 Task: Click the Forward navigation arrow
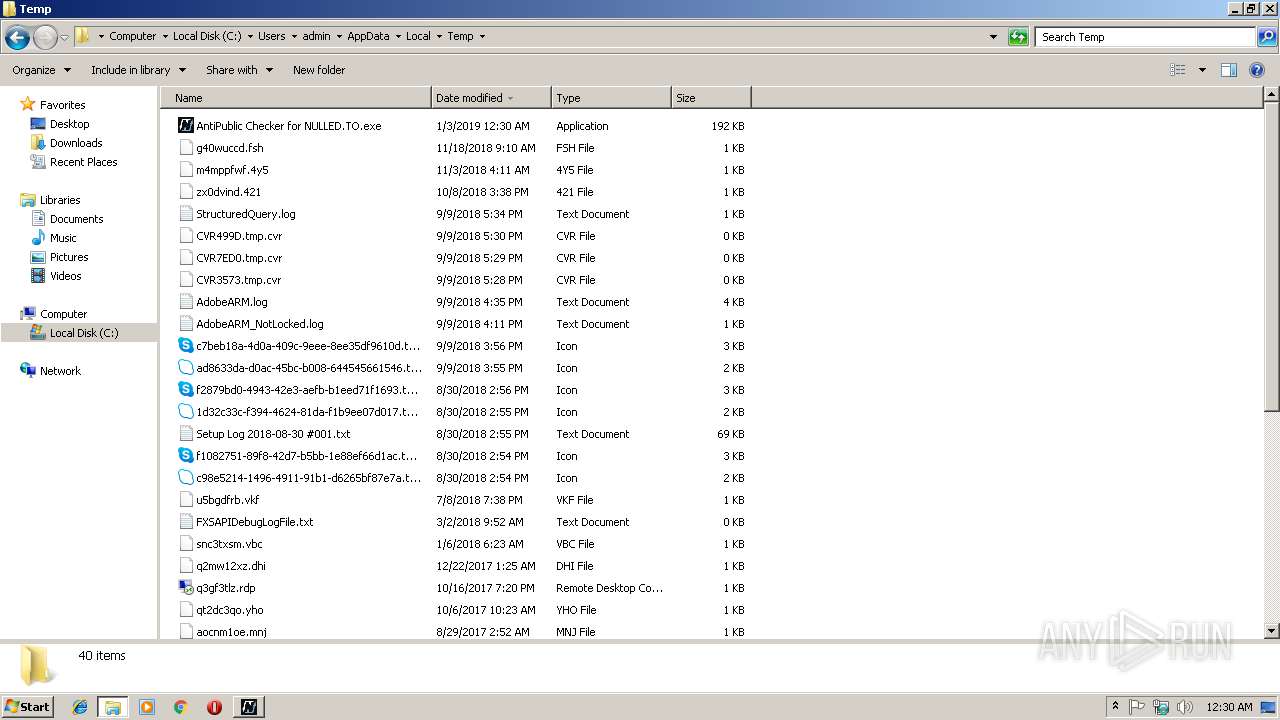[x=45, y=37]
